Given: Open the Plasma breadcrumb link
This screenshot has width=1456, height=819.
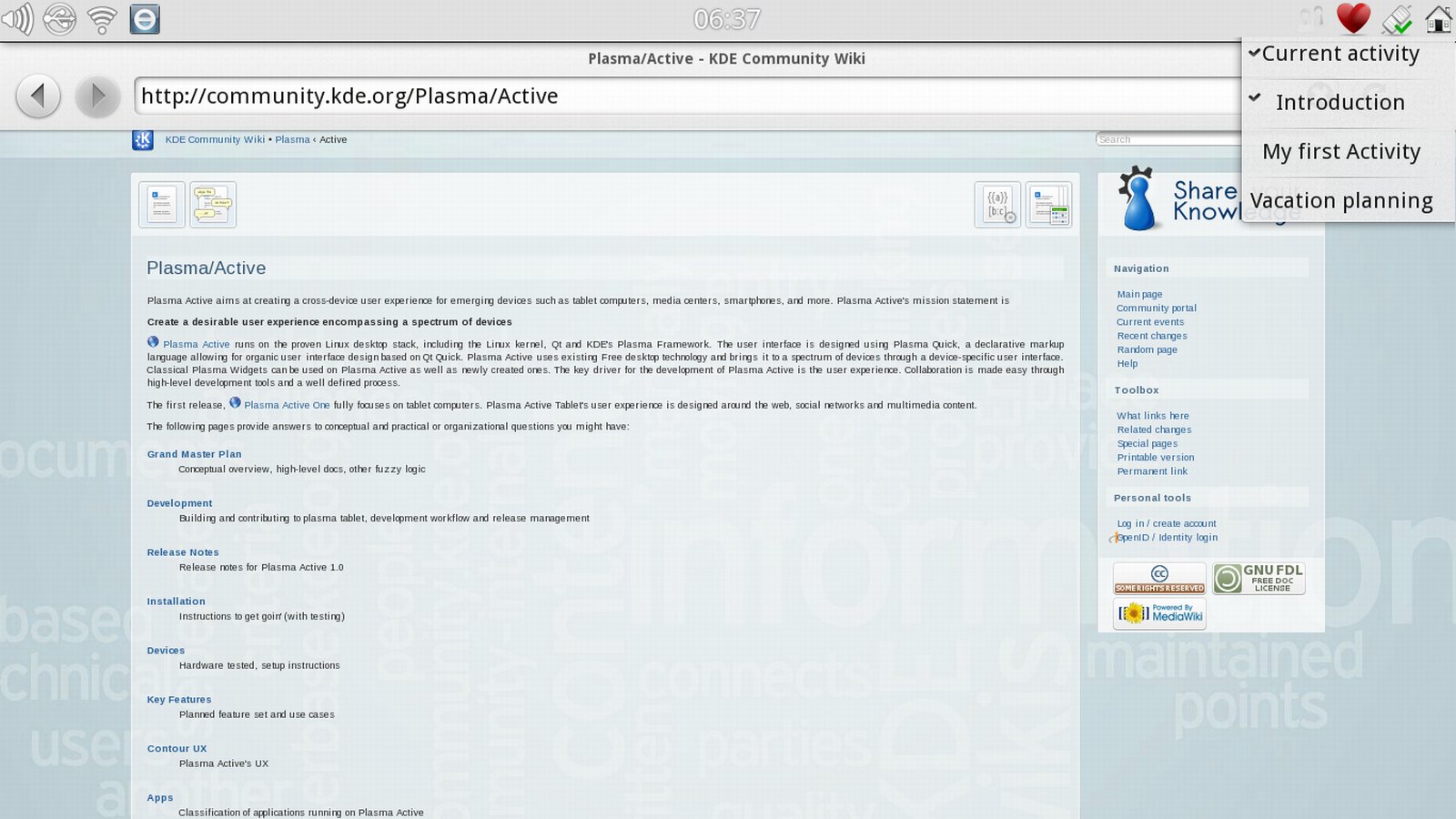Looking at the screenshot, I should 292,139.
